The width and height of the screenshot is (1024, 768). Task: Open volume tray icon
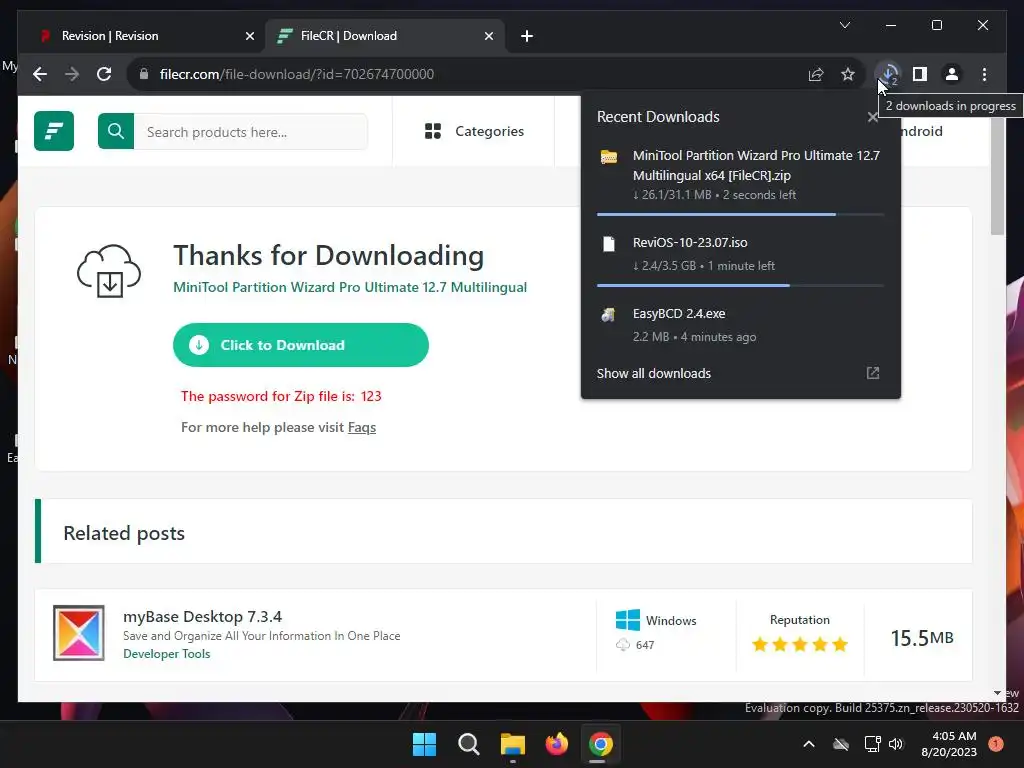coord(896,744)
